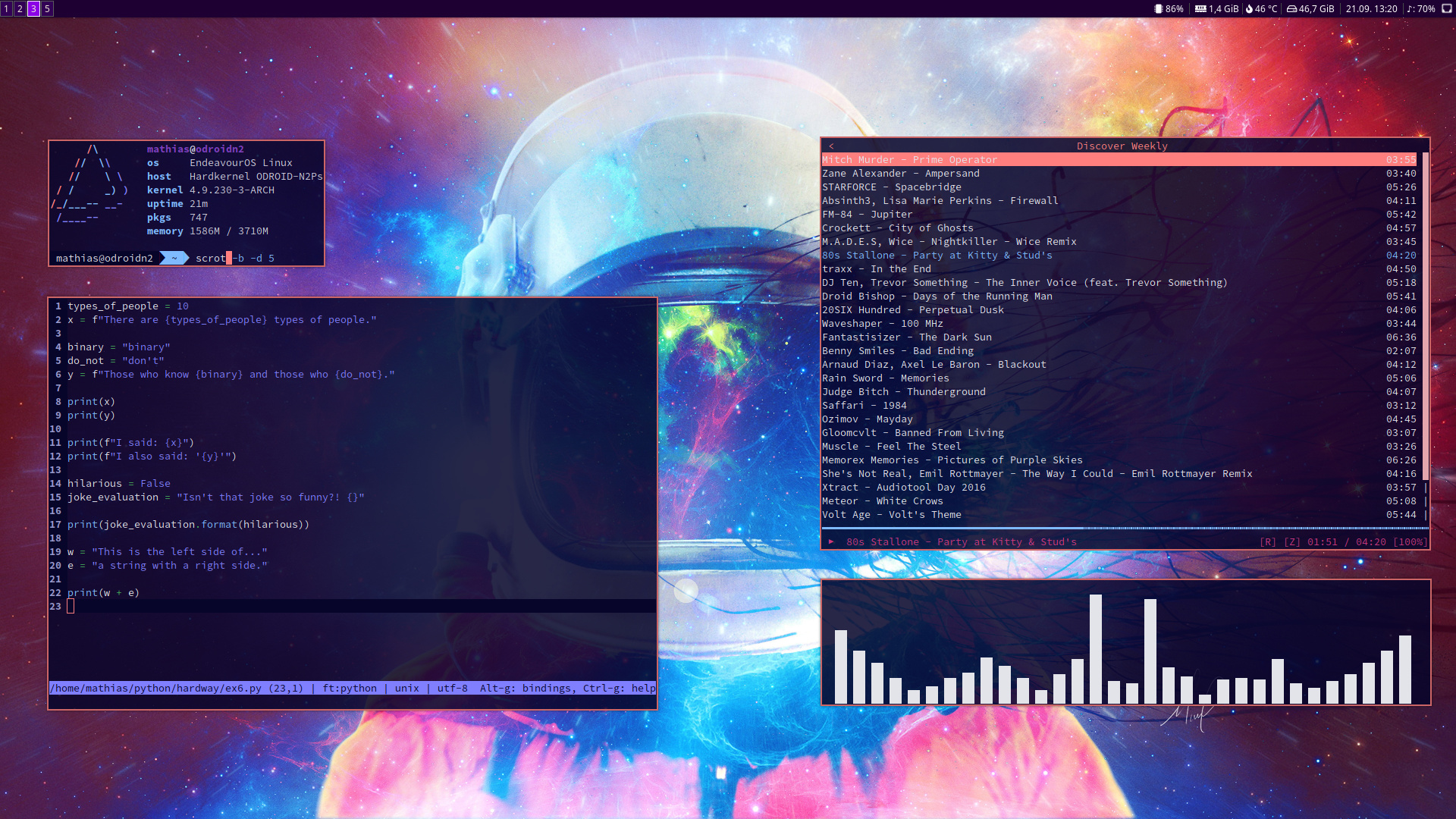Click the disk drive storage icon

coord(1291,9)
